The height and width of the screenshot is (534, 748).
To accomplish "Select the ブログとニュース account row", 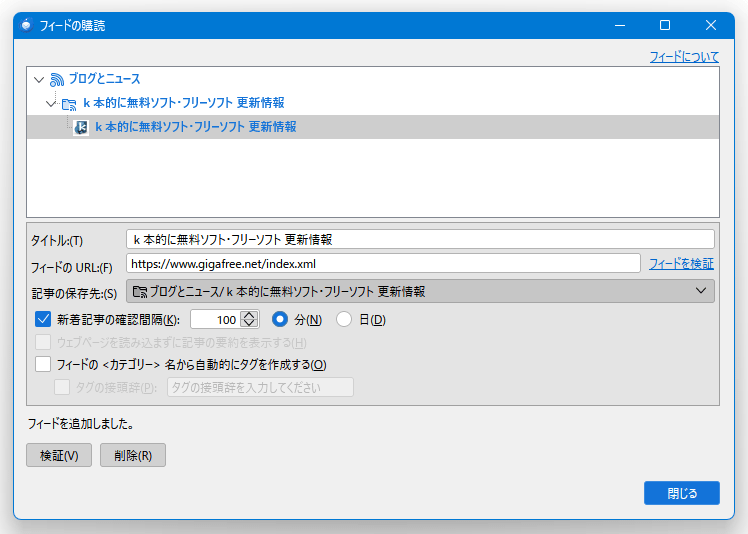I will 373,79.
